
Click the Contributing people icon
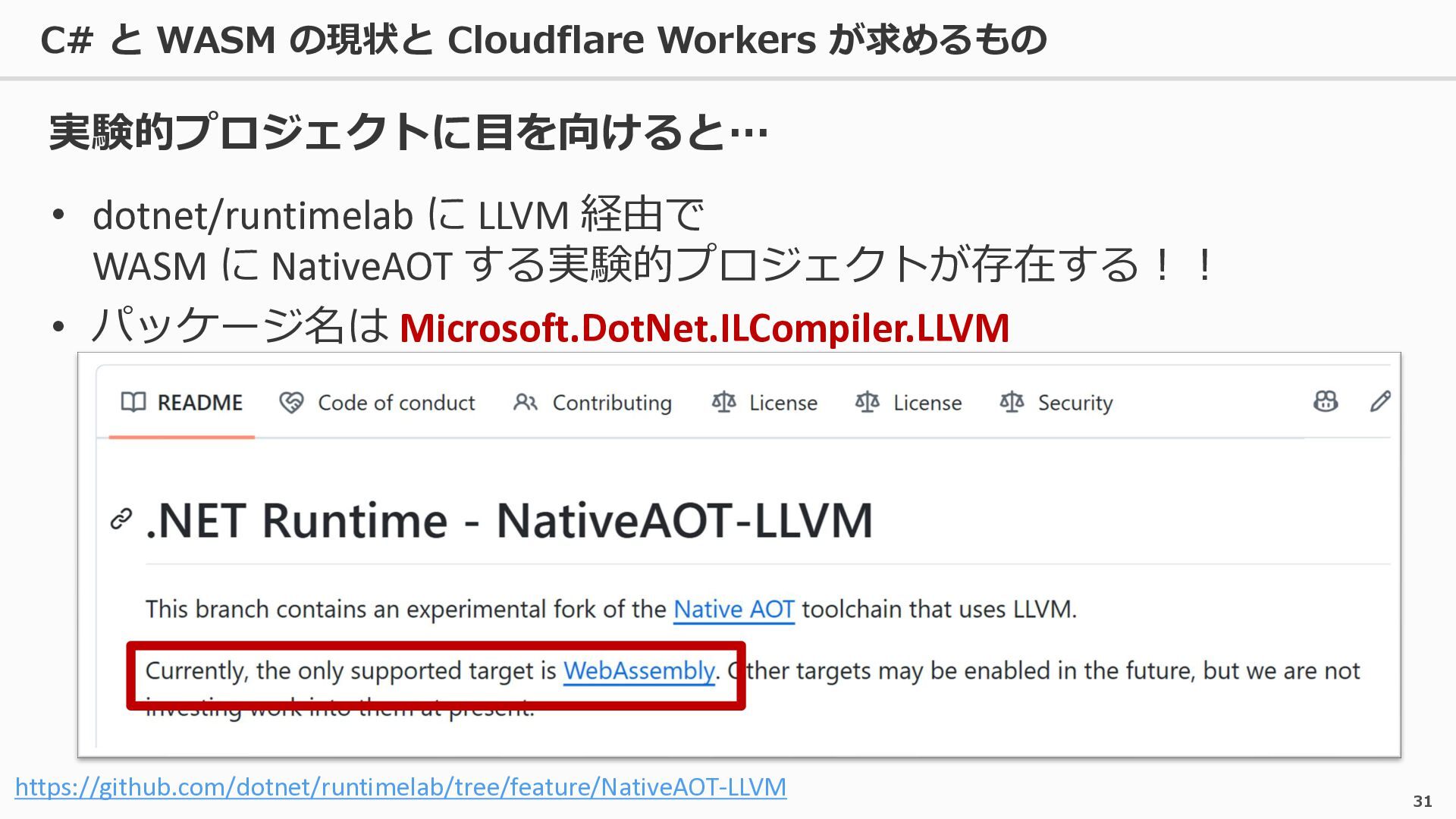click(525, 403)
